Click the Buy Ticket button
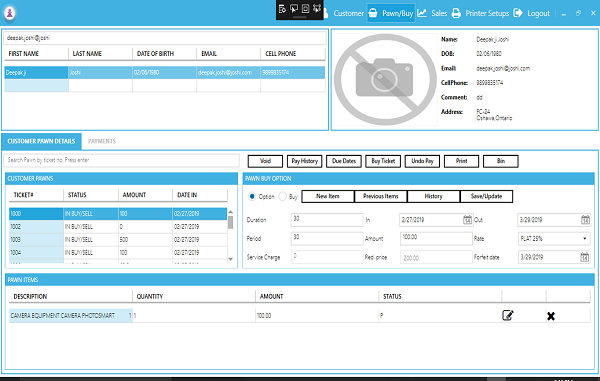This screenshot has height=381, width=600. (383, 161)
